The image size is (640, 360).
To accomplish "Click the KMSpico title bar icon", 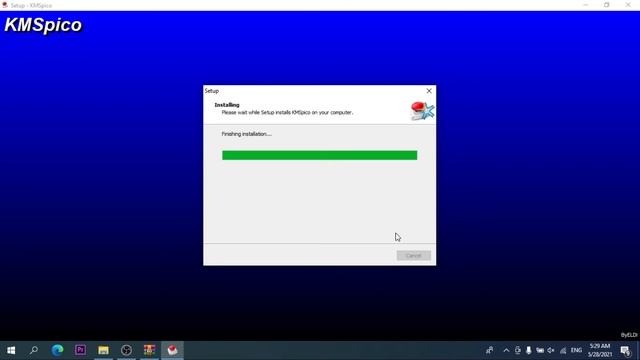I will point(5,5).
